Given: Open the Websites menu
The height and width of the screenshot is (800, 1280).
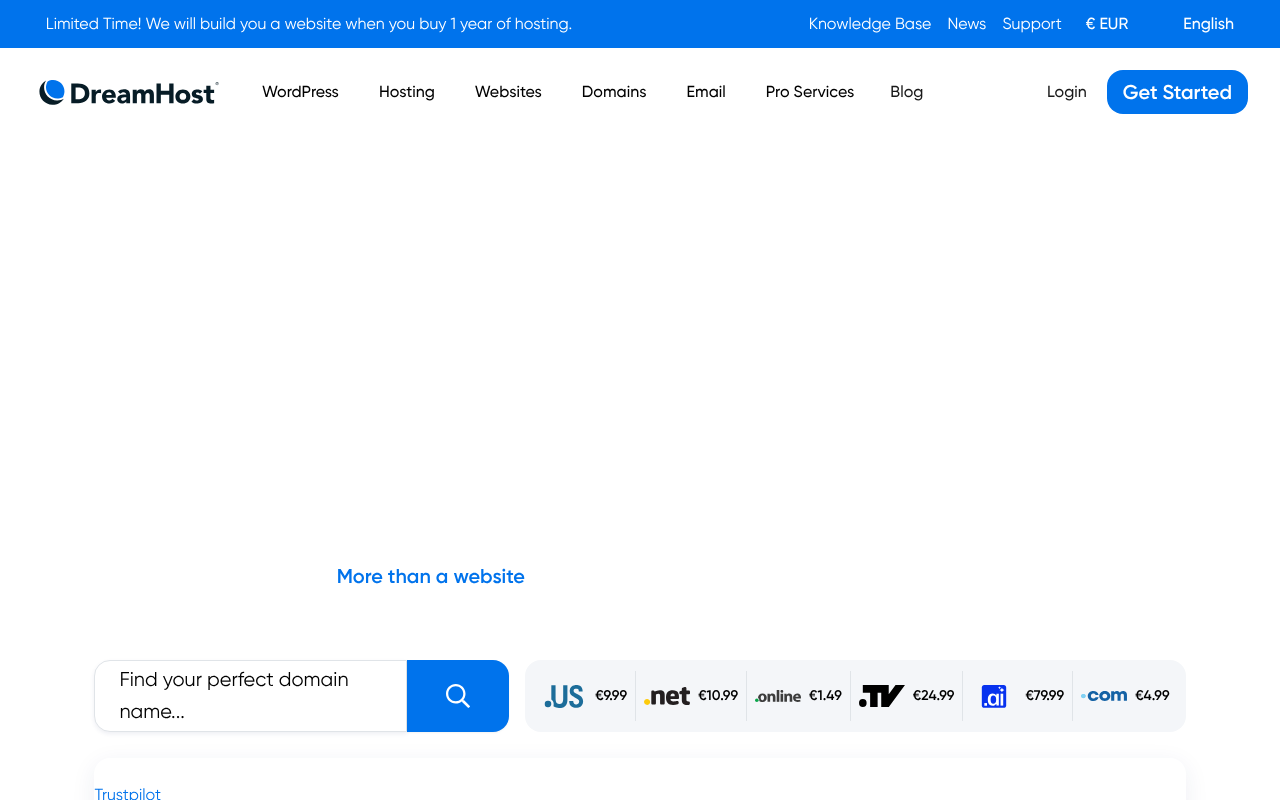Looking at the screenshot, I should [508, 92].
